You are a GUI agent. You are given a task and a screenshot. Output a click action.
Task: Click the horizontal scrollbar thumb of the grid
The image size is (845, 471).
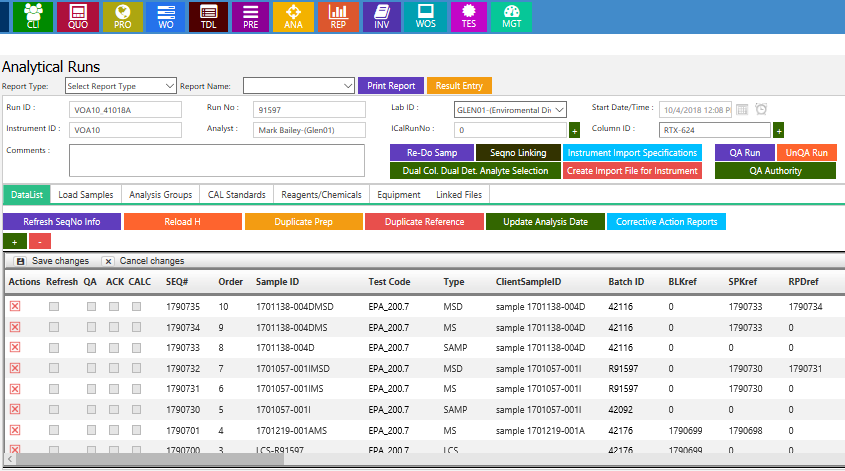[x=150, y=459]
